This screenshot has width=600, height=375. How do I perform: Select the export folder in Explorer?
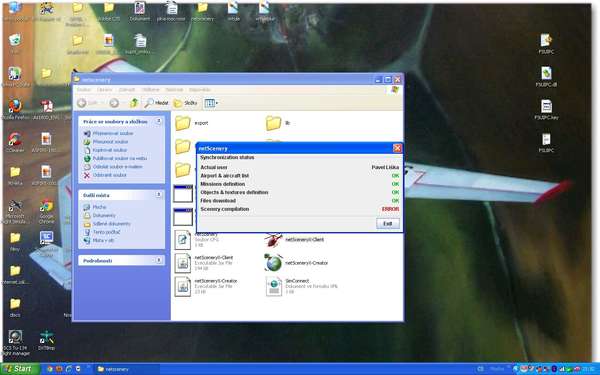click(192, 123)
